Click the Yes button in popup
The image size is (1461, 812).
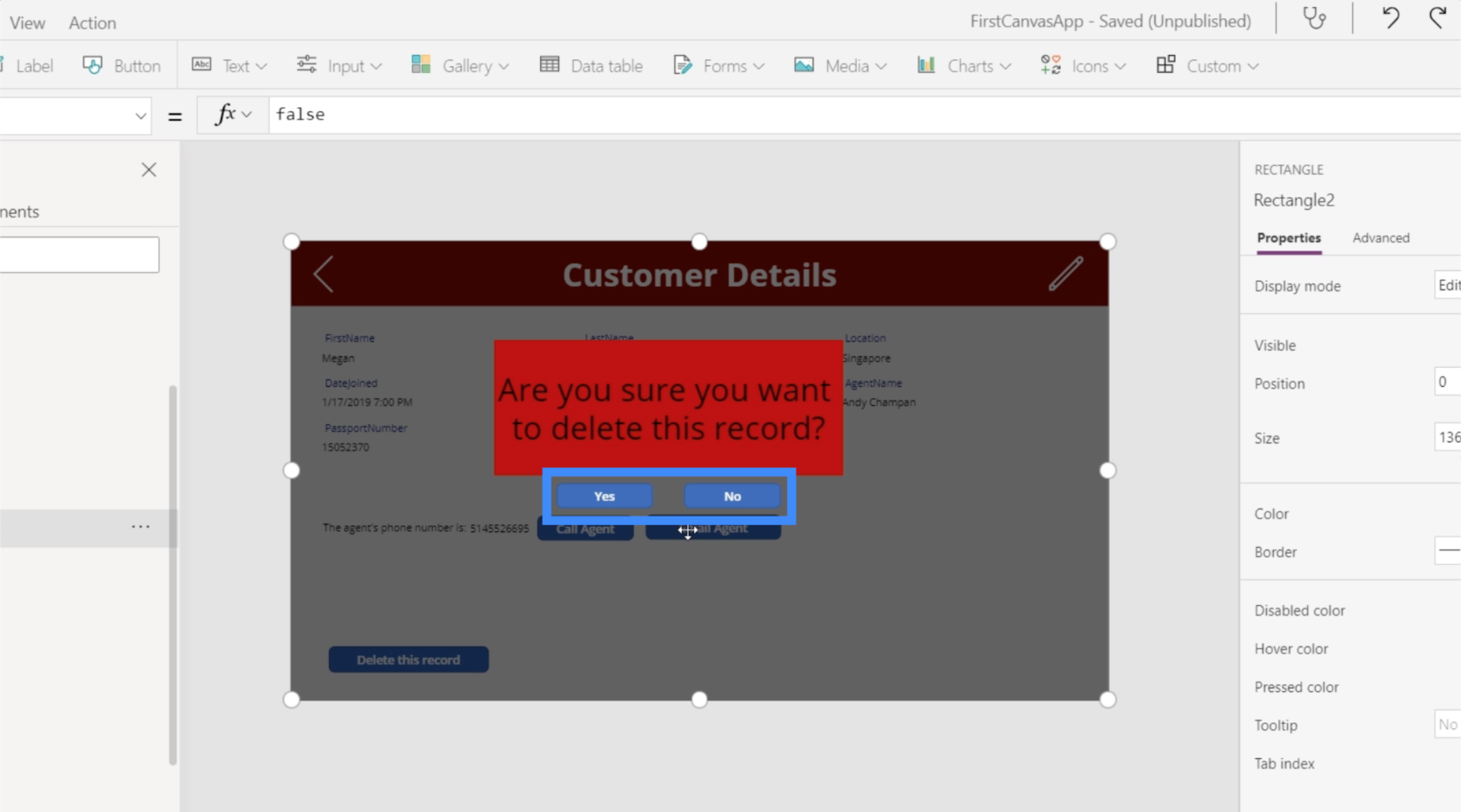[604, 496]
